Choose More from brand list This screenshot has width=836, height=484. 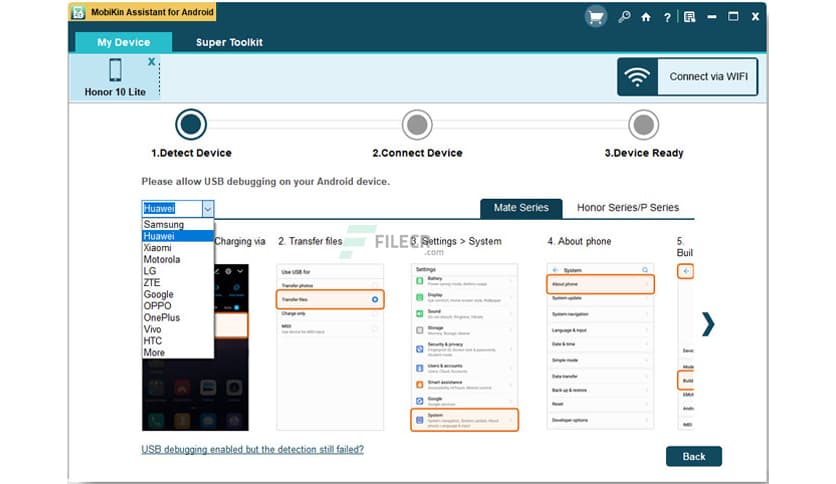tap(178, 353)
